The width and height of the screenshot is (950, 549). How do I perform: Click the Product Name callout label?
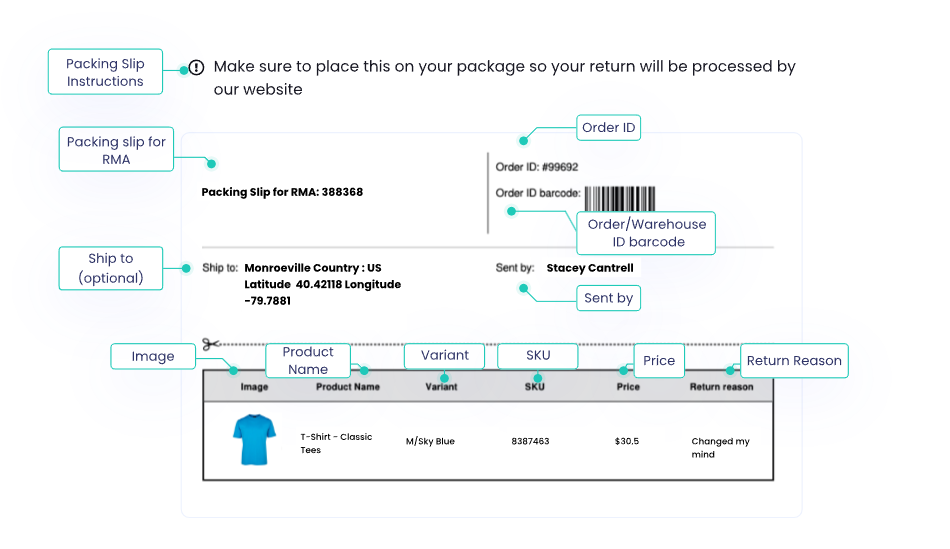308,360
